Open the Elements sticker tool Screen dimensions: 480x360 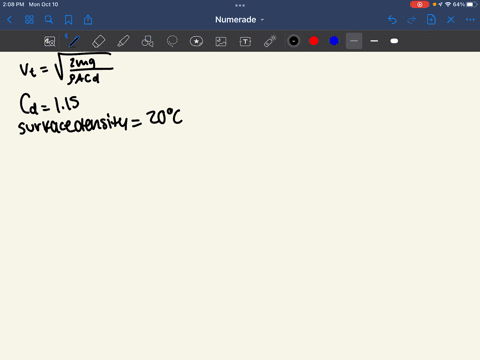pos(196,41)
